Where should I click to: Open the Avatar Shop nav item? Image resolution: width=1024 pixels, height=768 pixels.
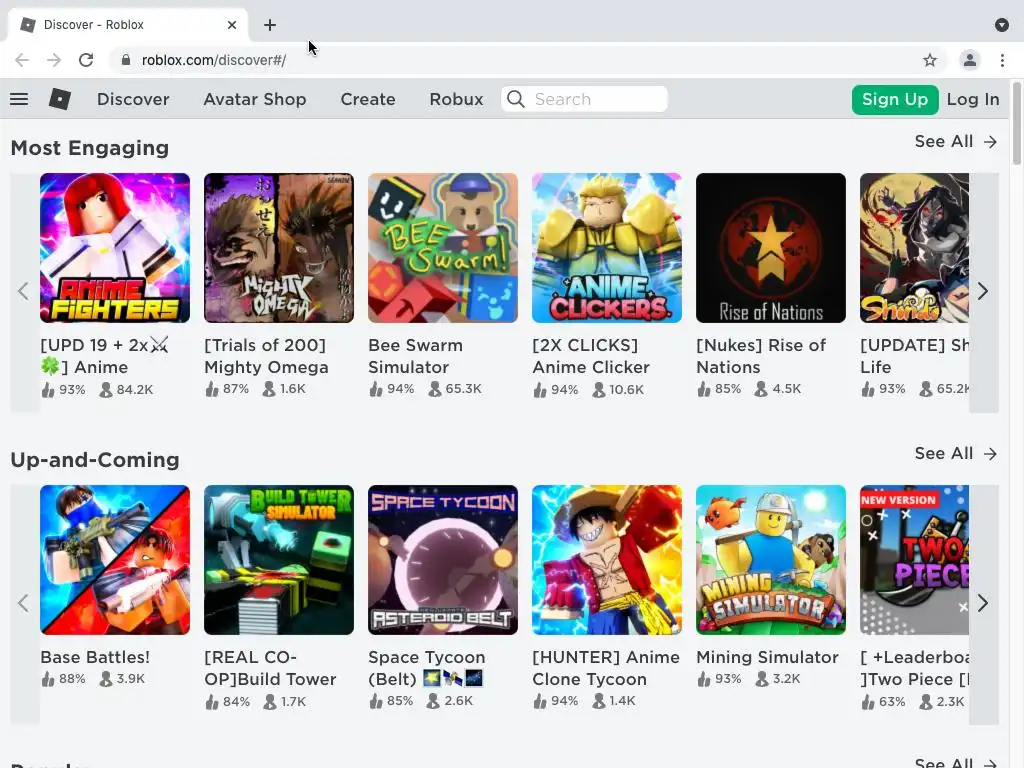255,99
